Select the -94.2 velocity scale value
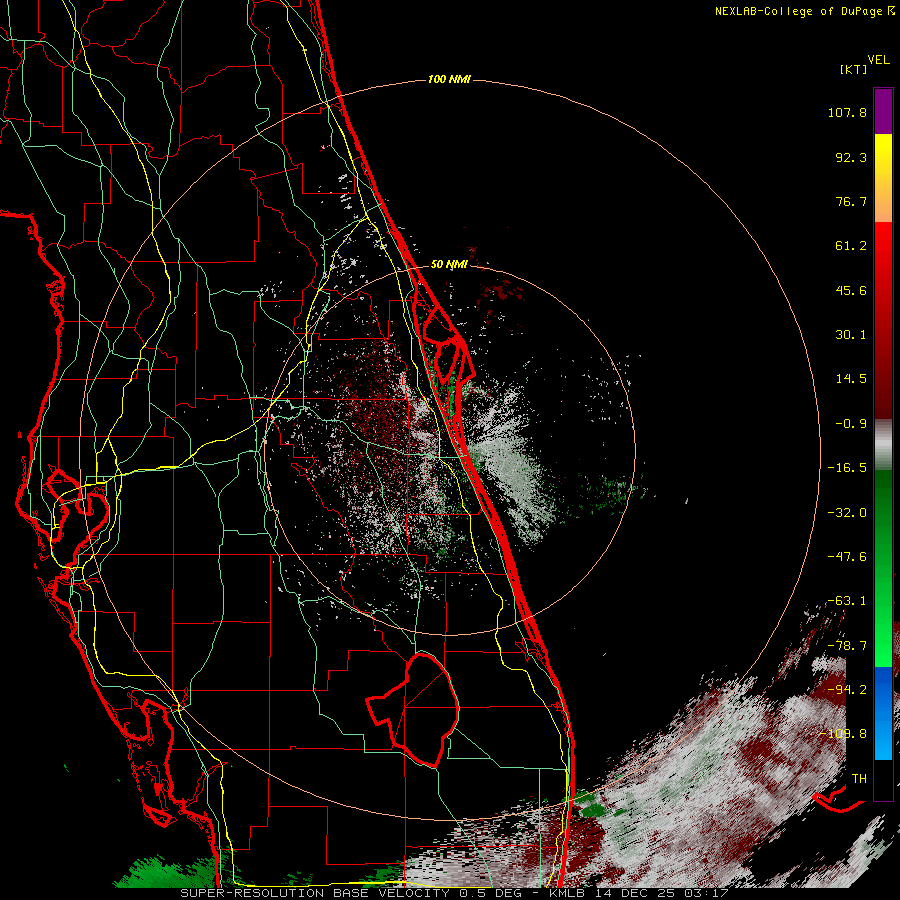This screenshot has height=900, width=900. coord(847,689)
